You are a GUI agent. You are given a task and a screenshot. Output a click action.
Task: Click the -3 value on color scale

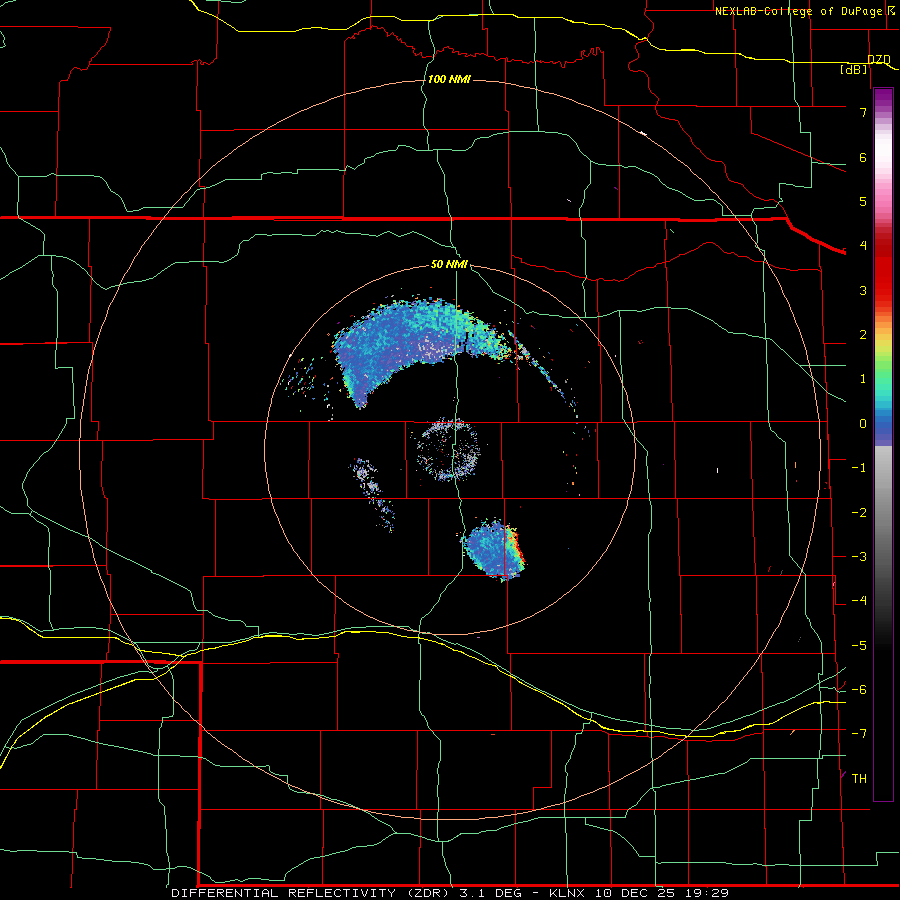tap(859, 557)
